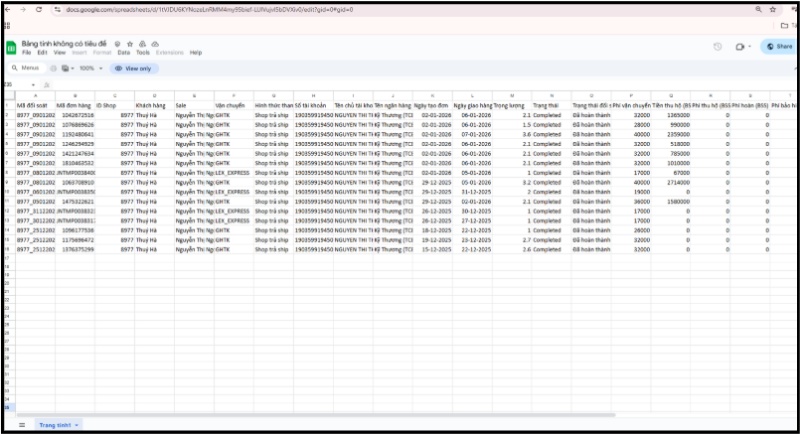Click the amount cell 2359000
This screenshot has height=434, width=800.
pyautogui.click(x=671, y=135)
